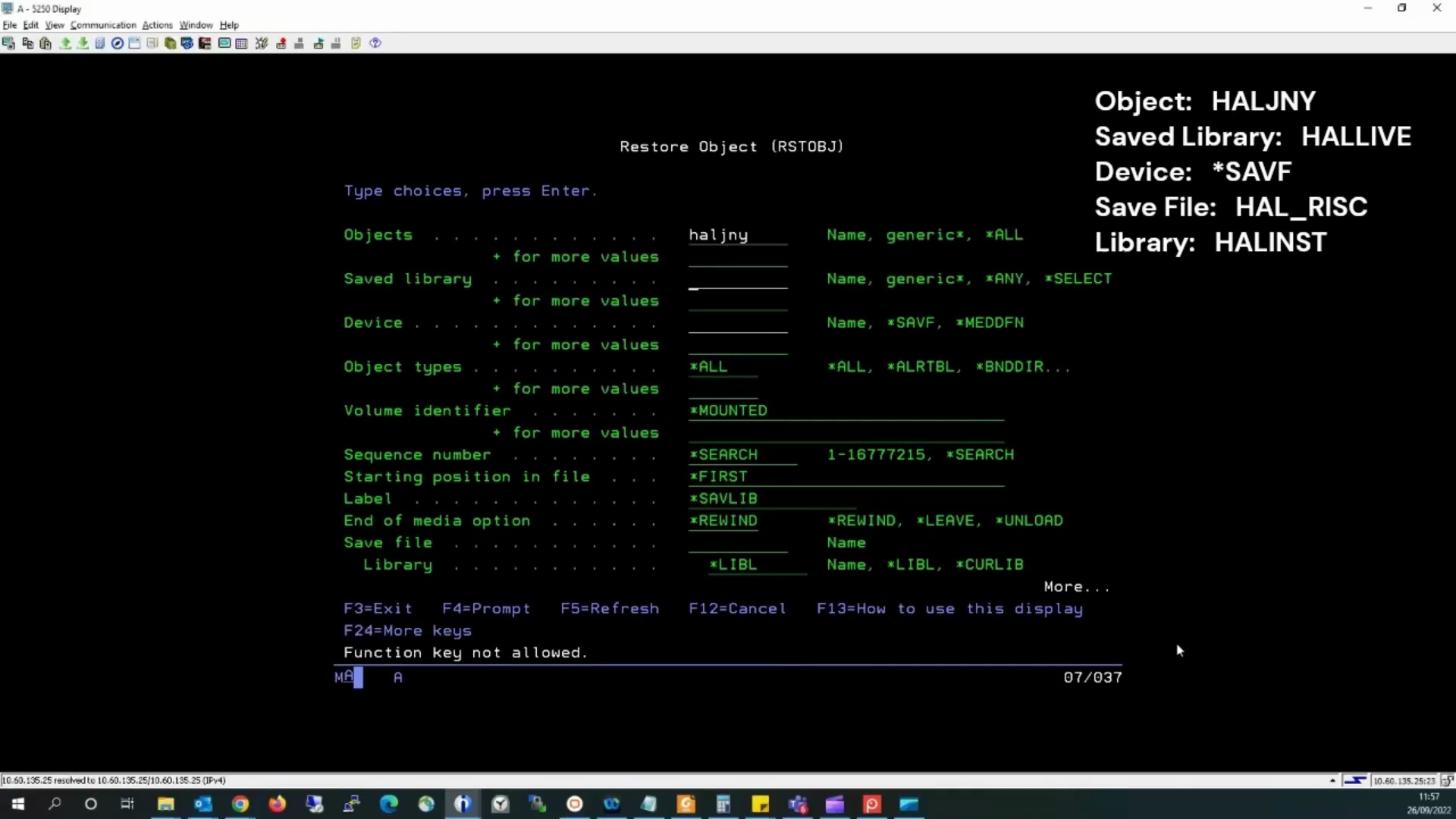Viewport: 1456px width, 819px height.
Task: Open the Actions menu
Action: click(157, 25)
